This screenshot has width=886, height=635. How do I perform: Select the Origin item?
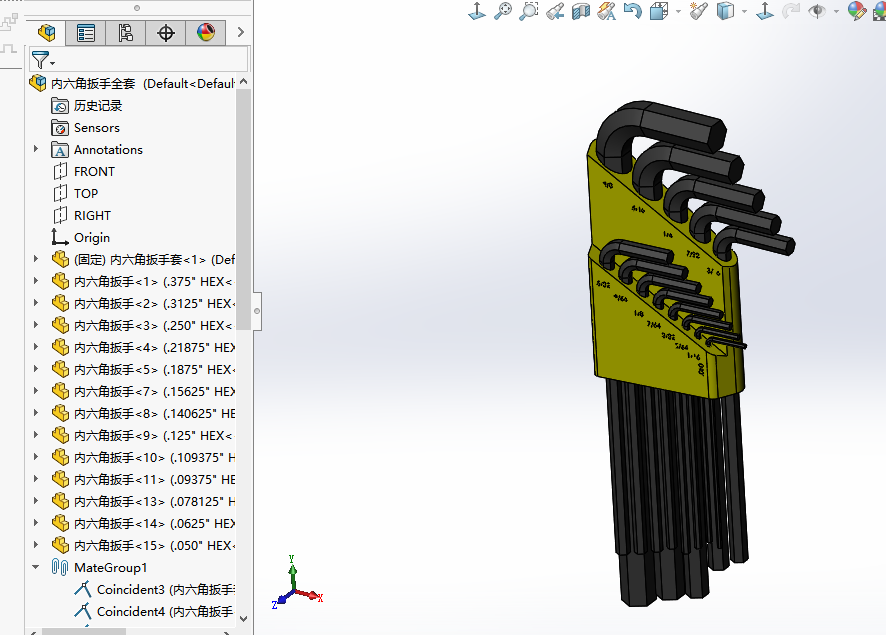click(92, 238)
